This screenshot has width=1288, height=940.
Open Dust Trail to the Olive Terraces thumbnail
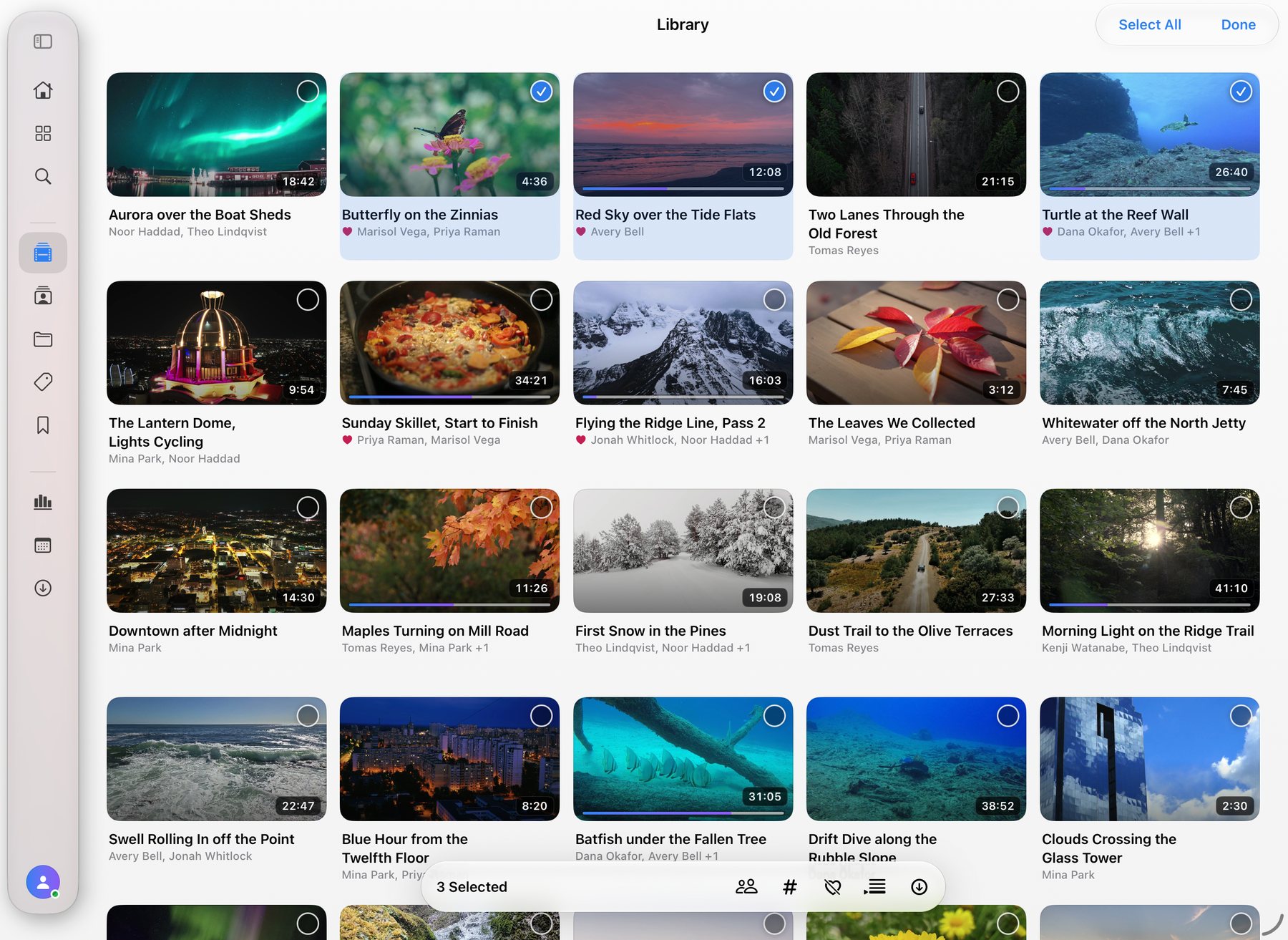coord(916,551)
